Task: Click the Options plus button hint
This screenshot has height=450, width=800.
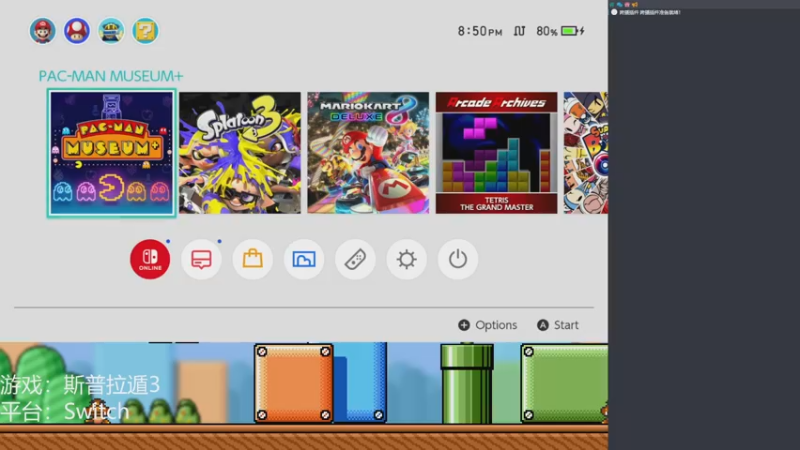Action: point(488,325)
